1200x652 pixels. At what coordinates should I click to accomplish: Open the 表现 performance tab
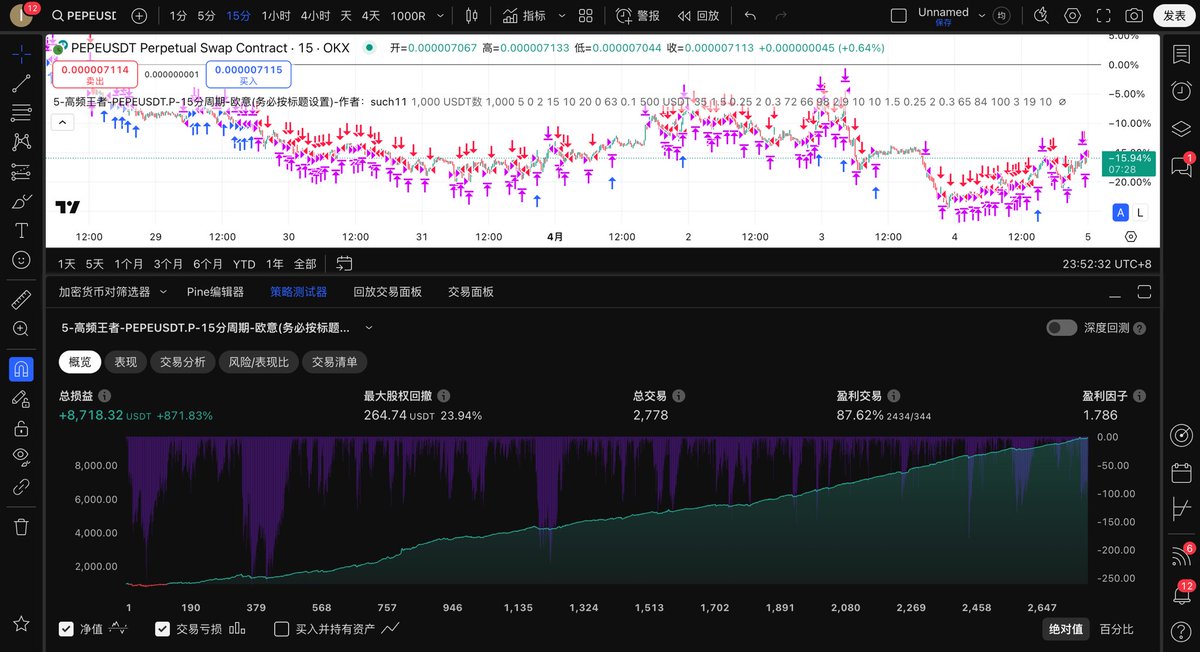tap(127, 362)
